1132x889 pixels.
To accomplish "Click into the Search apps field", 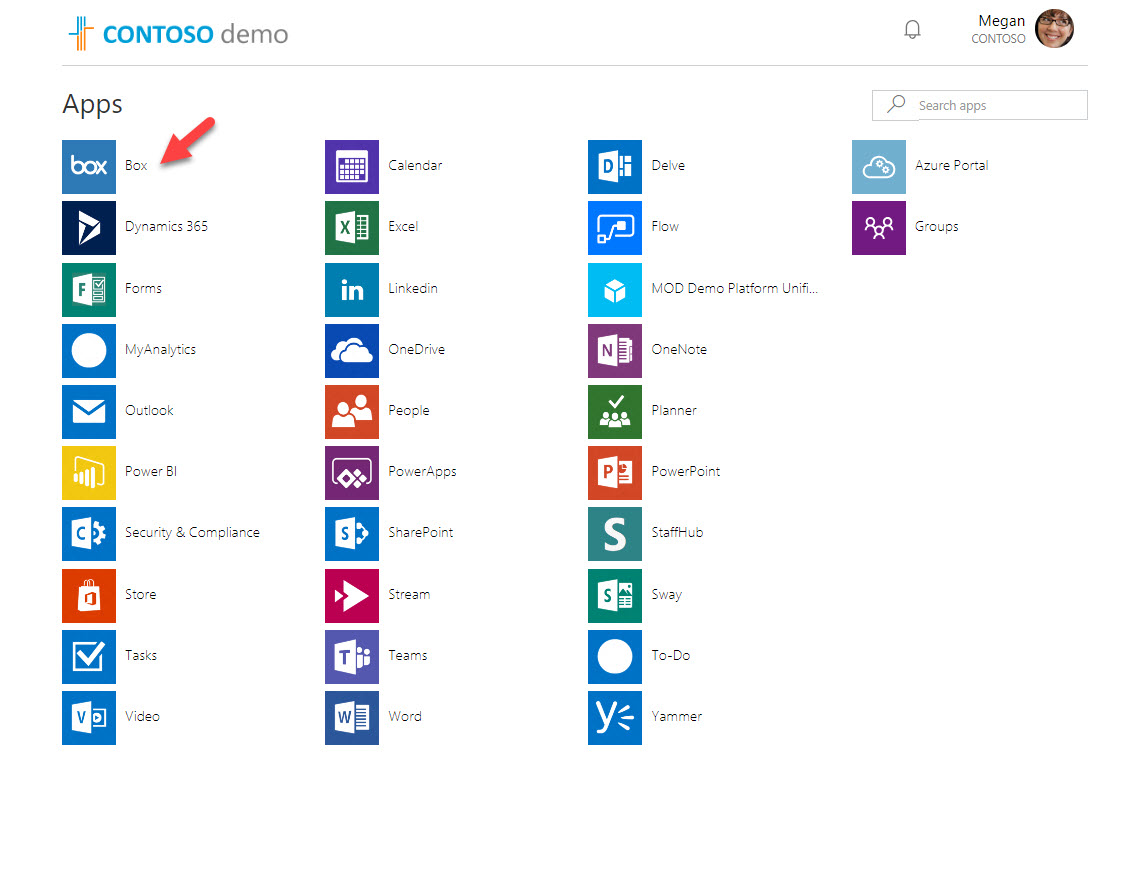I will 980,105.
